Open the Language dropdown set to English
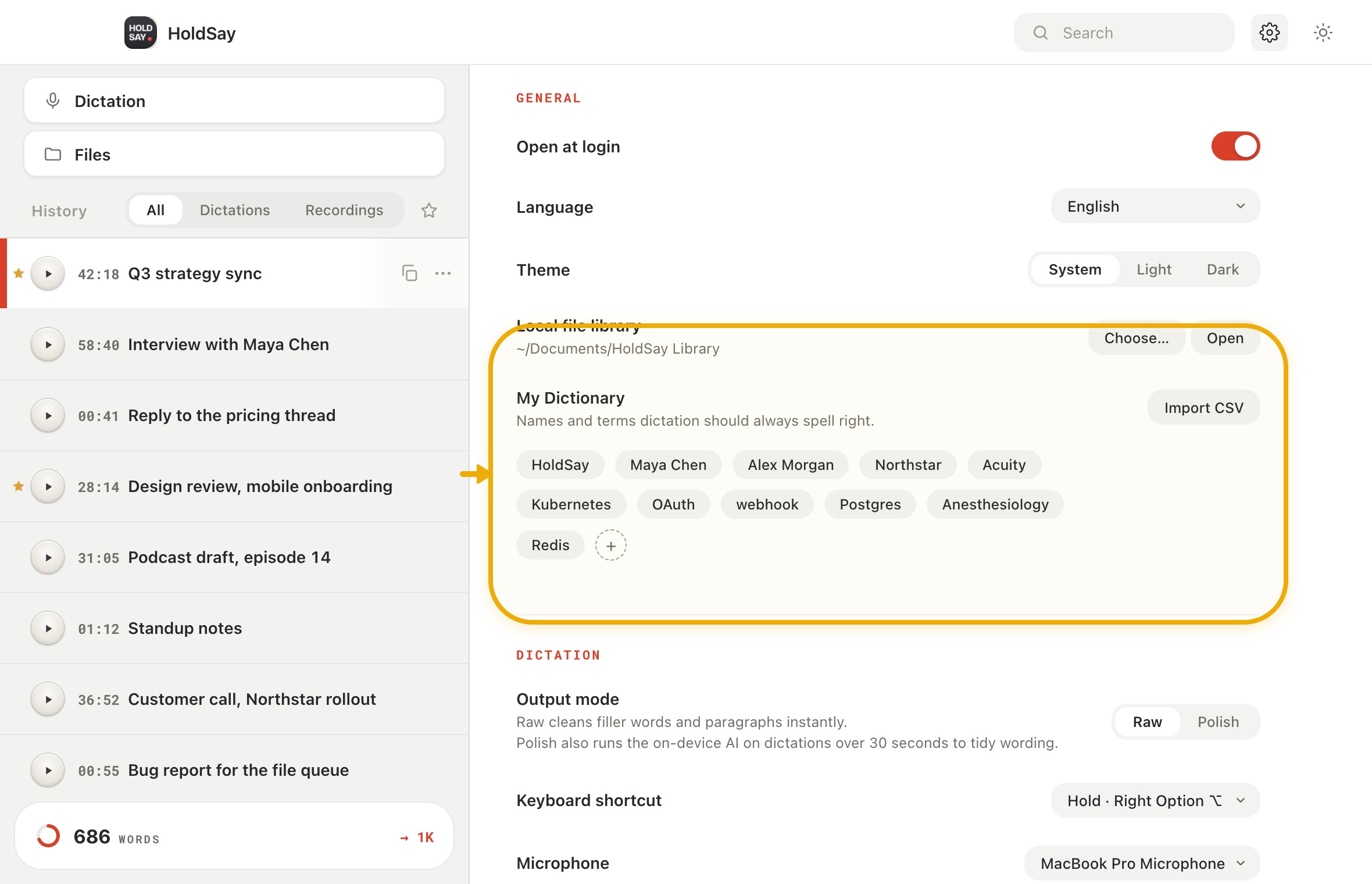Viewport: 1372px width, 884px height. pyautogui.click(x=1155, y=206)
